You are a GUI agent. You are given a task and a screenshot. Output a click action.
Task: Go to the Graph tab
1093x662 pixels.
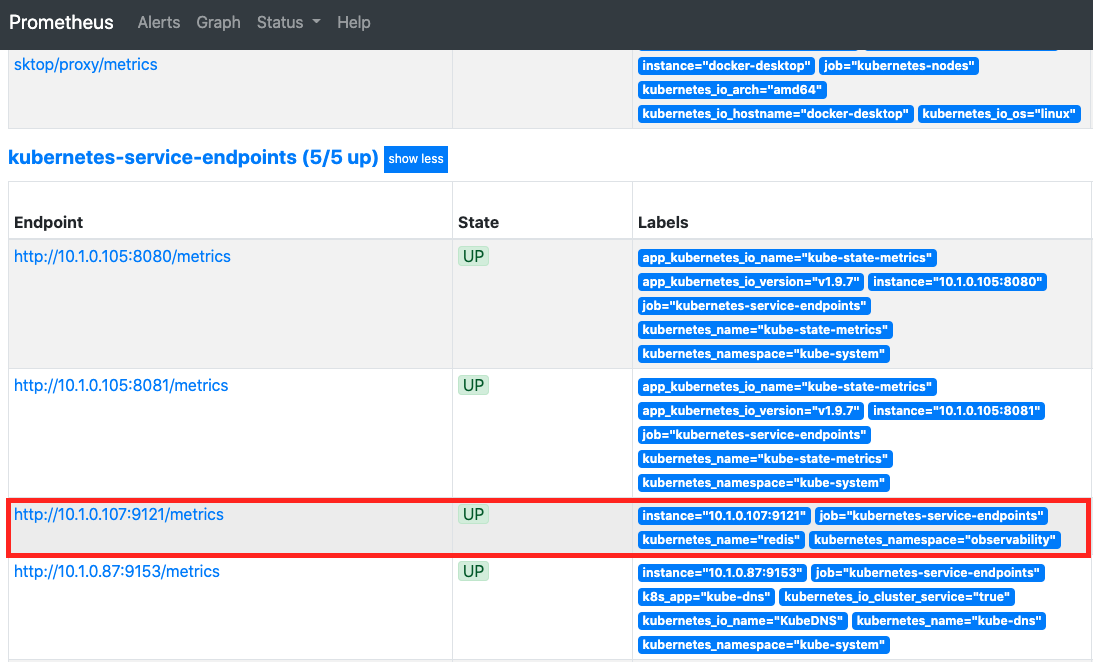(218, 22)
